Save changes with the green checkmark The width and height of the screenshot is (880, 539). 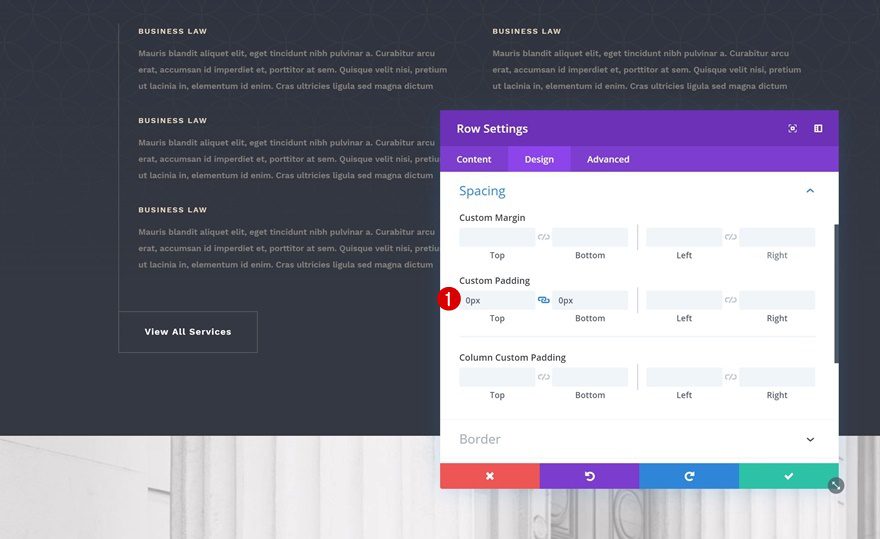(788, 476)
